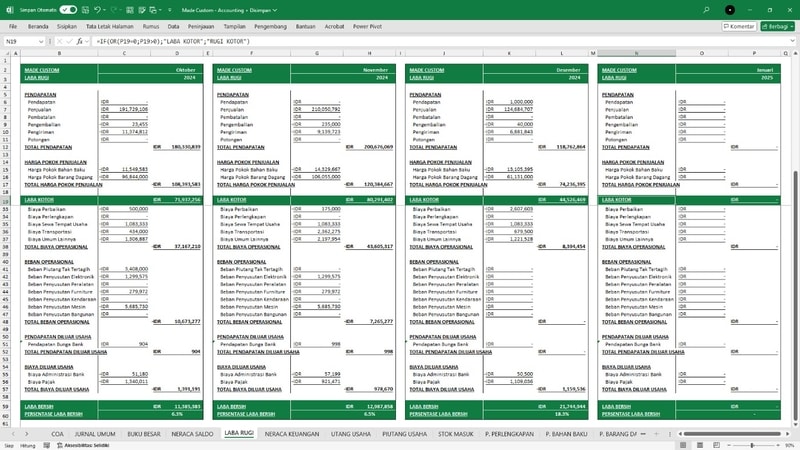Switch to the UTANG USAHA sheet
The width and height of the screenshot is (800, 450).
pyautogui.click(x=351, y=434)
